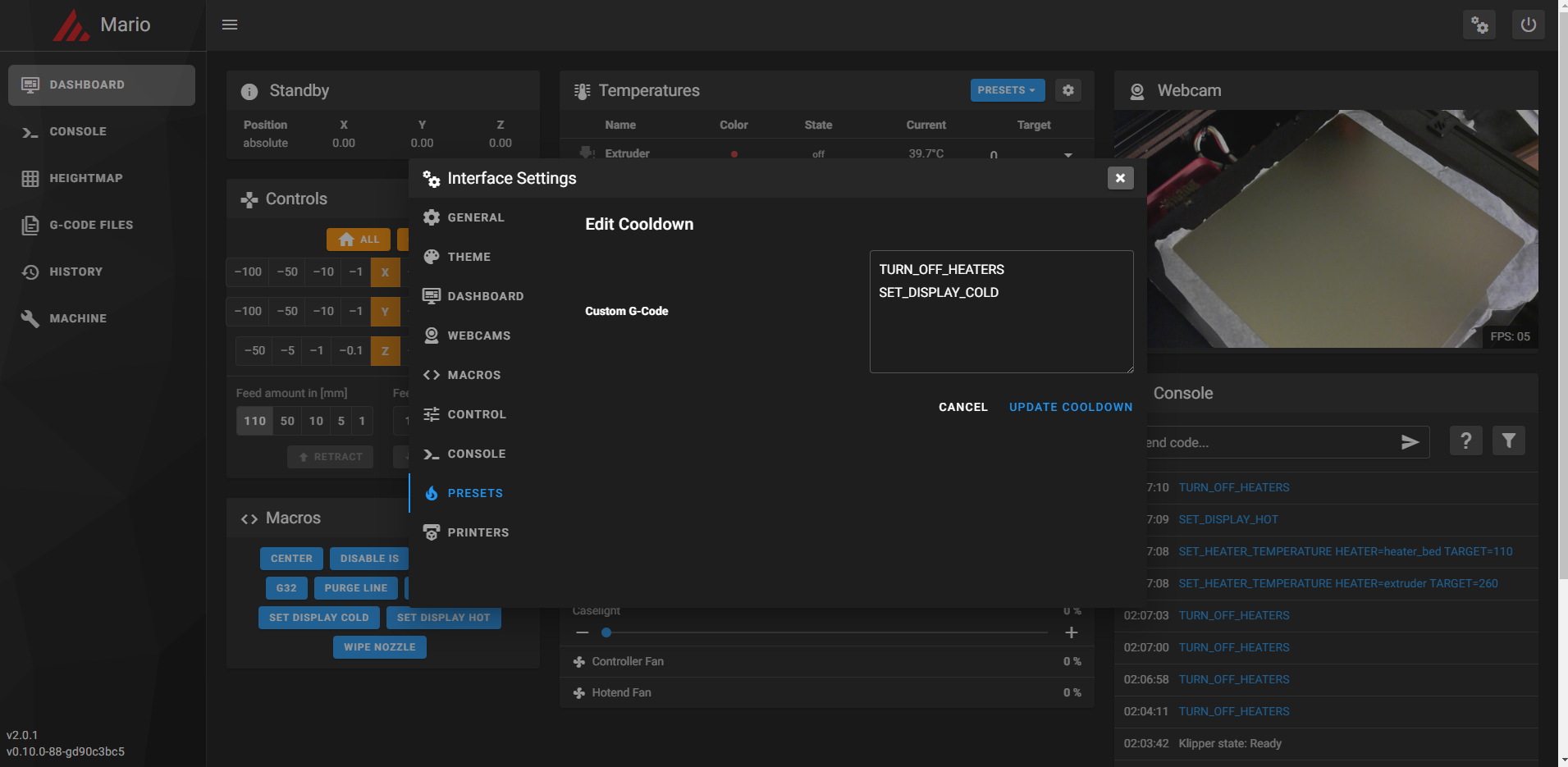Viewport: 1568px width, 767px height.
Task: Open Machine page from sidebar icon
Action: [30, 318]
